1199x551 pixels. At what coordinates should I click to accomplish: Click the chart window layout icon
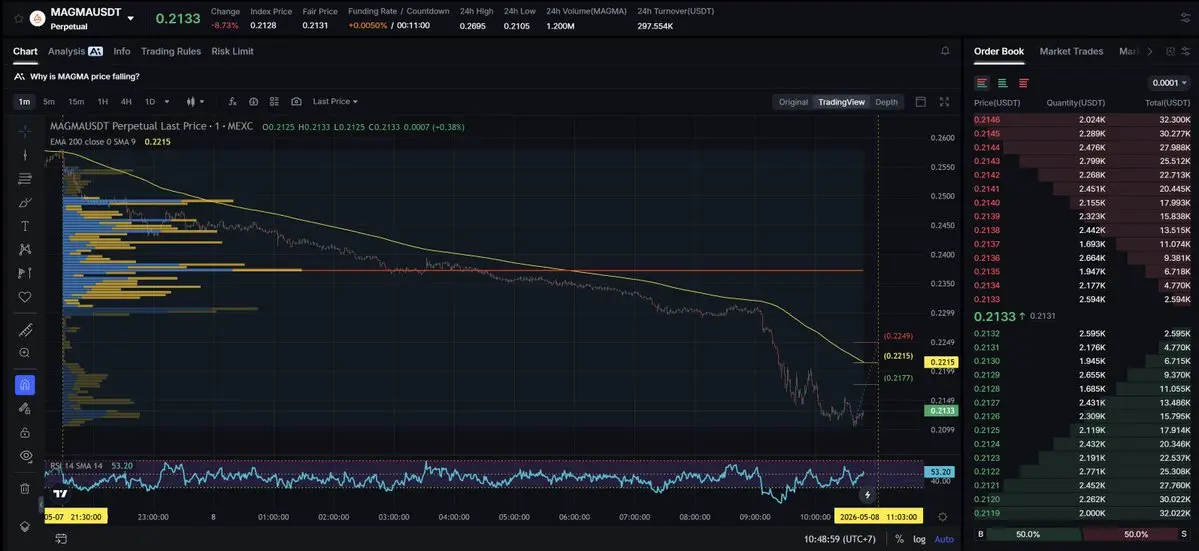pos(921,102)
